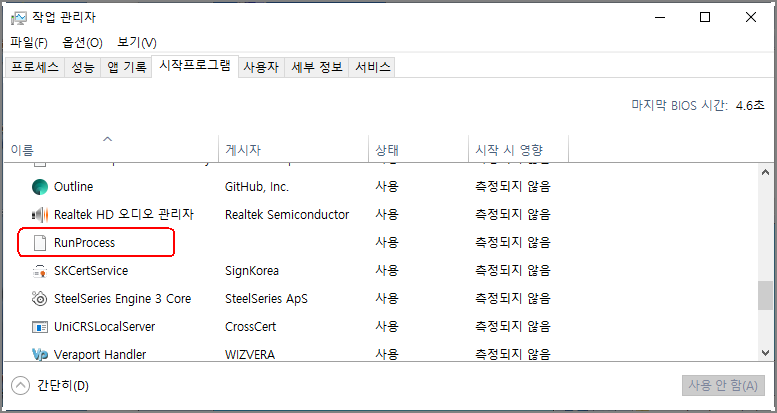The image size is (777, 413).
Task: Click publisher CrossCert
Action: pyautogui.click(x=250, y=327)
